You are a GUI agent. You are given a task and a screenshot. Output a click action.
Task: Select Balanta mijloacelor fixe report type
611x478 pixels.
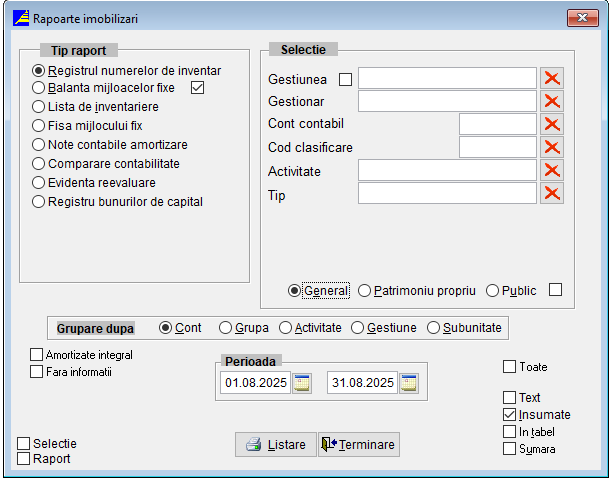pyautogui.click(x=39, y=88)
